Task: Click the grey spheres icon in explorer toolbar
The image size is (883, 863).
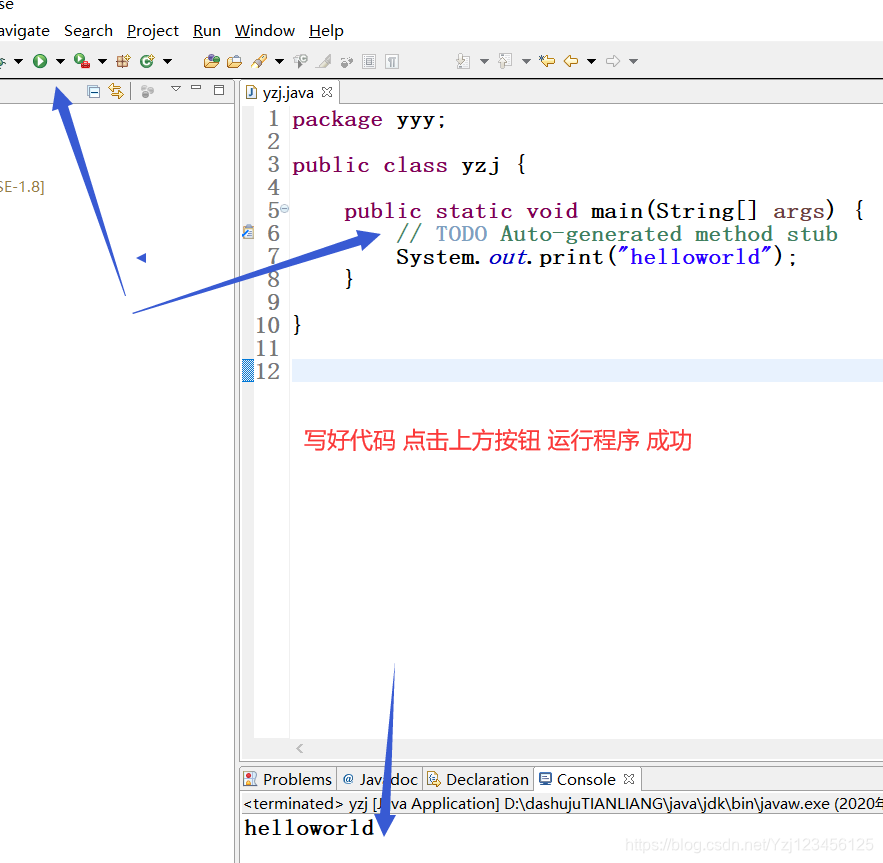Action: (x=148, y=91)
